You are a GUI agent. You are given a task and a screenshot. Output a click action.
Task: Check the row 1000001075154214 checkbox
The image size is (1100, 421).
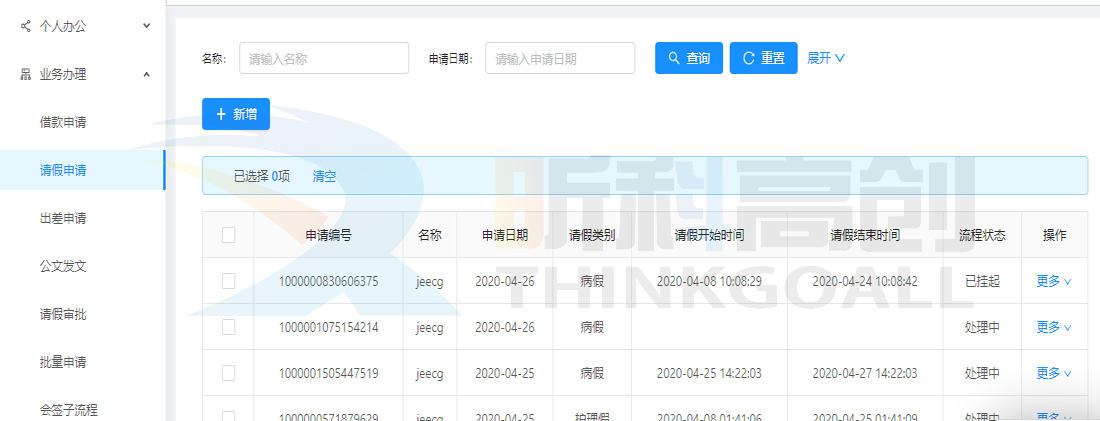(x=229, y=327)
